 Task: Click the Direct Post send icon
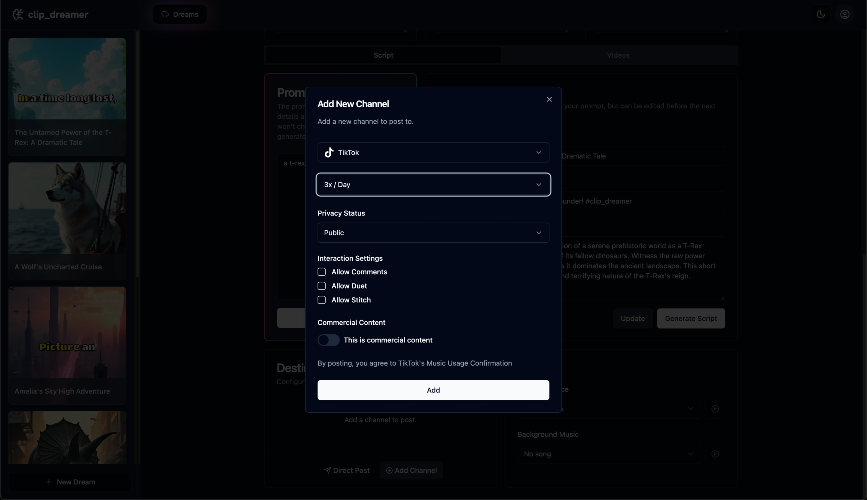point(327,471)
